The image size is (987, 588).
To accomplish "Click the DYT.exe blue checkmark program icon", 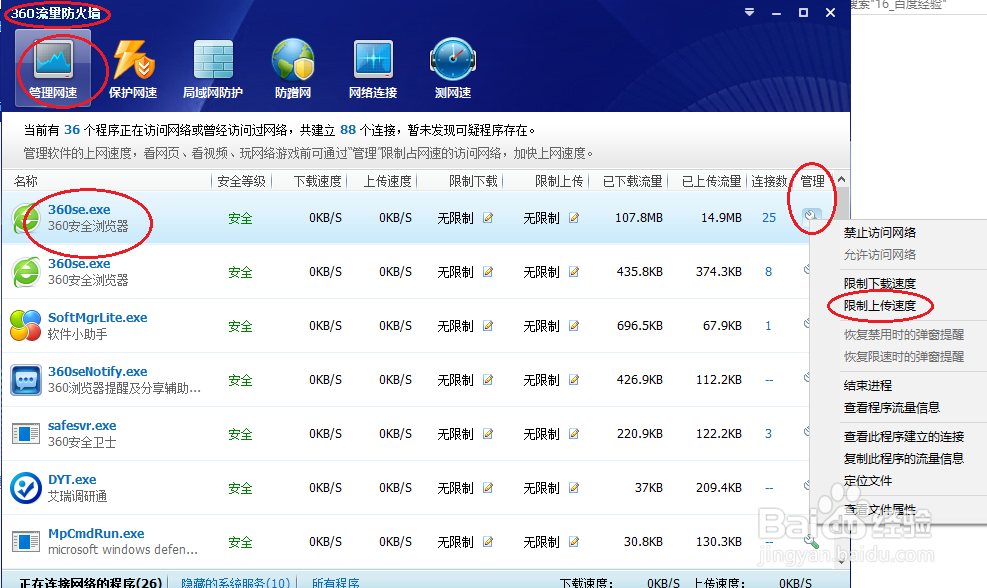I will click(x=26, y=488).
